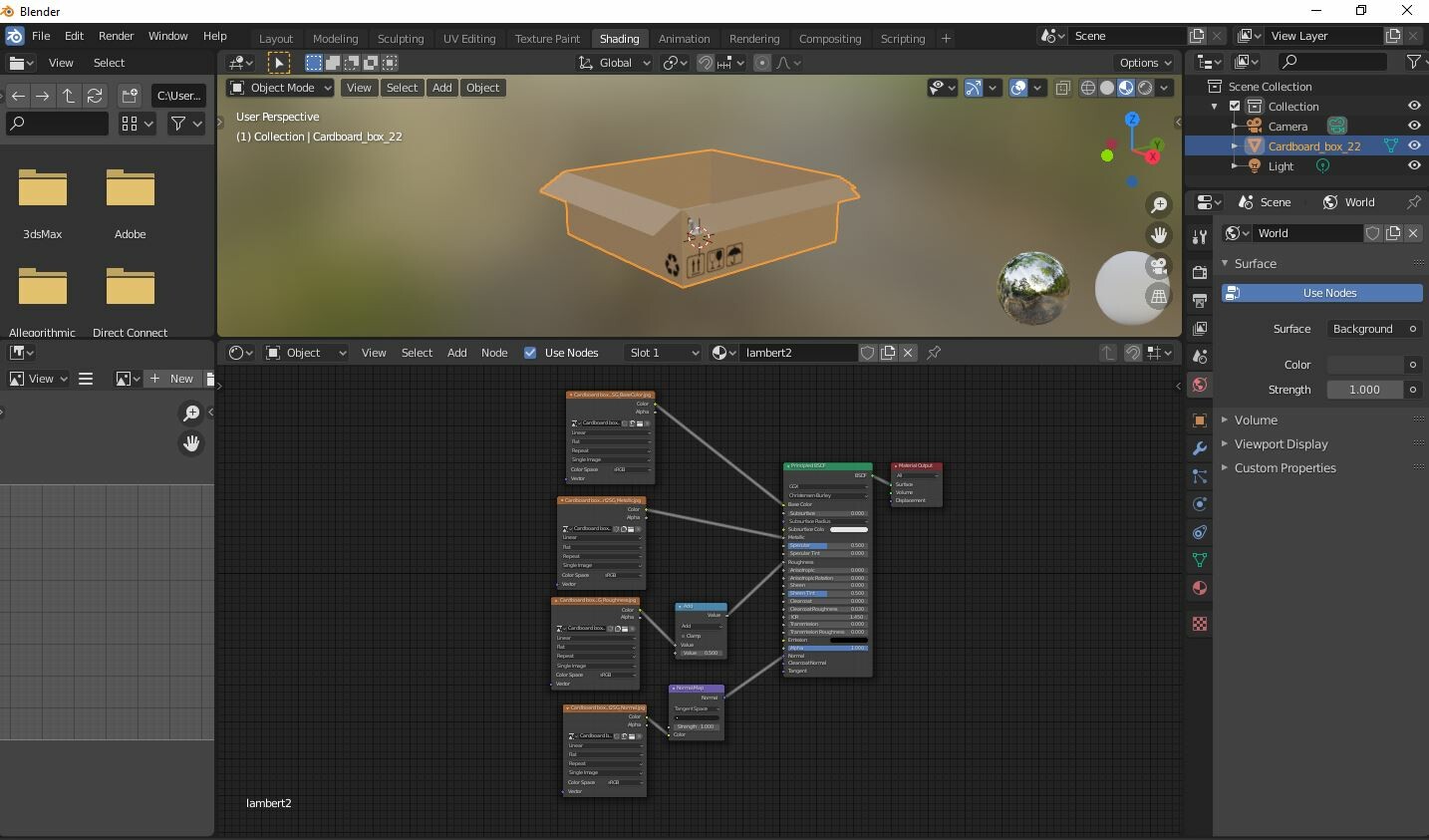Open the Render menu in the top bar
This screenshot has width=1429, height=840.
pos(116,35)
